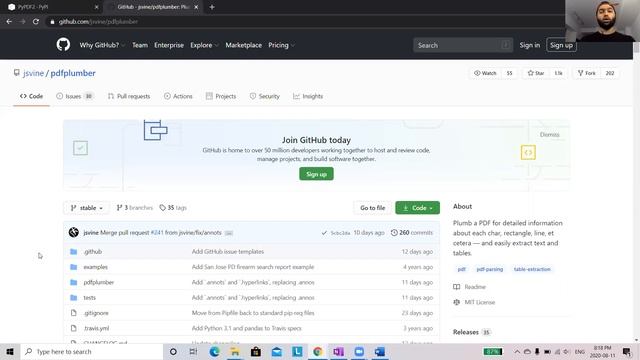
Task: Open the examples folder
Action: click(96, 267)
